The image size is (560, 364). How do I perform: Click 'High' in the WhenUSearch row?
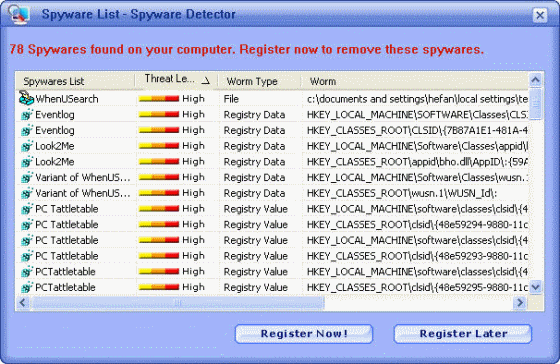(193, 99)
